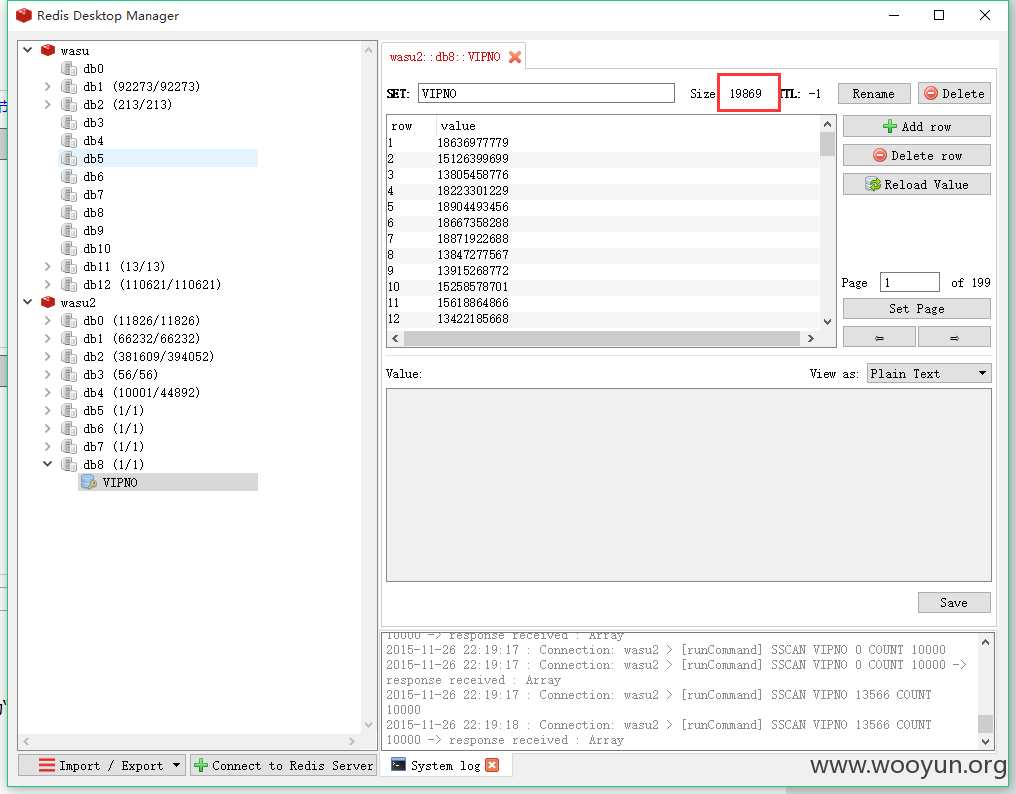Click the red Import / Export icon
The height and width of the screenshot is (794, 1016).
47,765
